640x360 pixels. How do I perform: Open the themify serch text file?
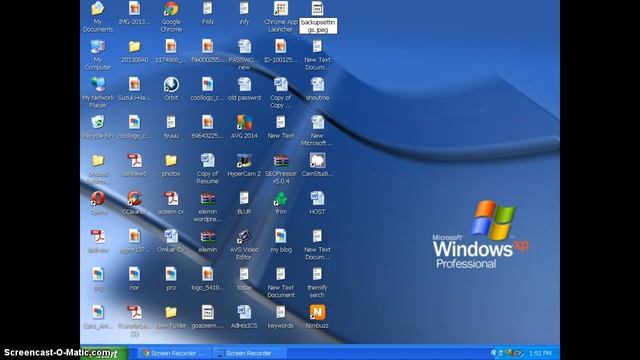click(x=317, y=274)
